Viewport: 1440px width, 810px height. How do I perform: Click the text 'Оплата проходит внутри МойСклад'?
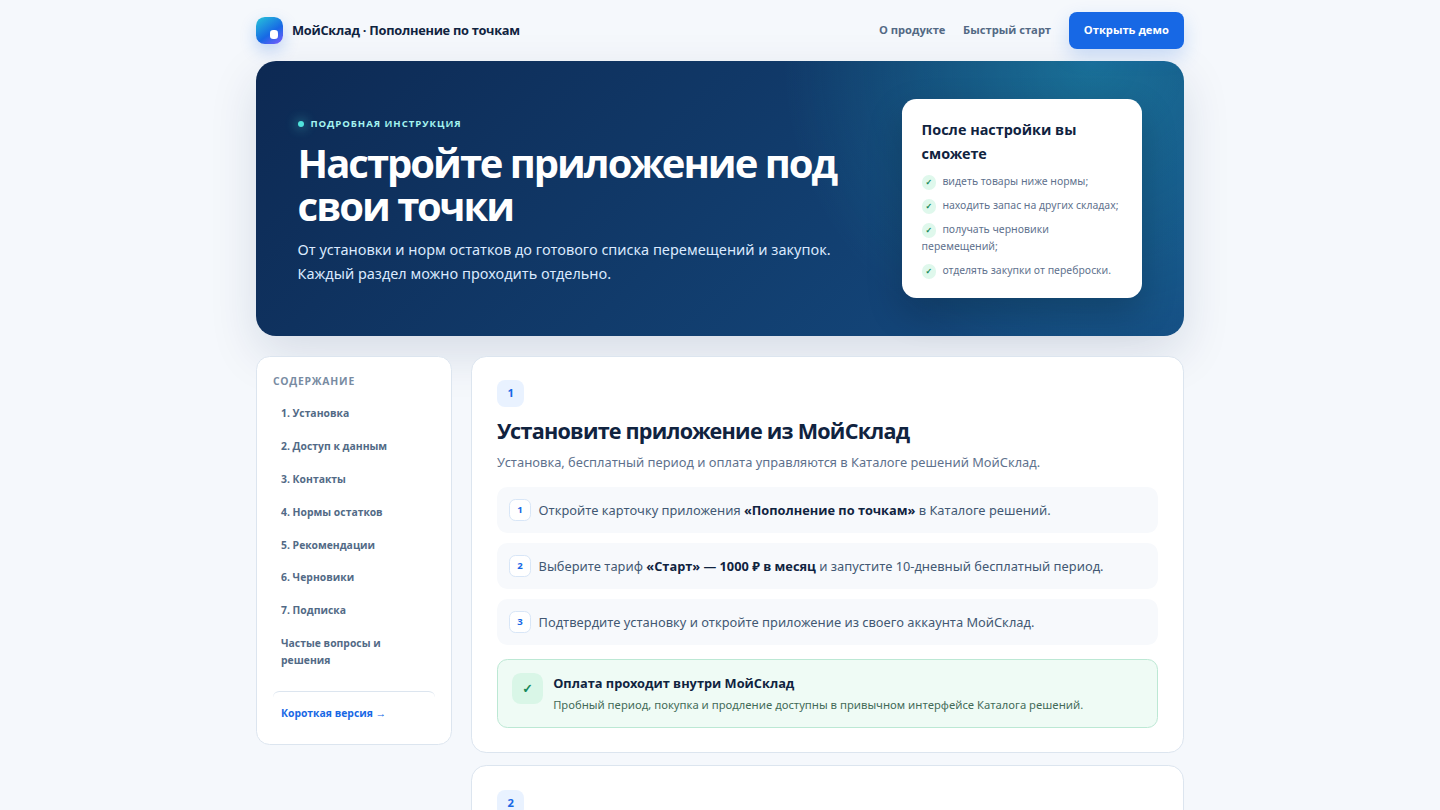[x=674, y=684]
